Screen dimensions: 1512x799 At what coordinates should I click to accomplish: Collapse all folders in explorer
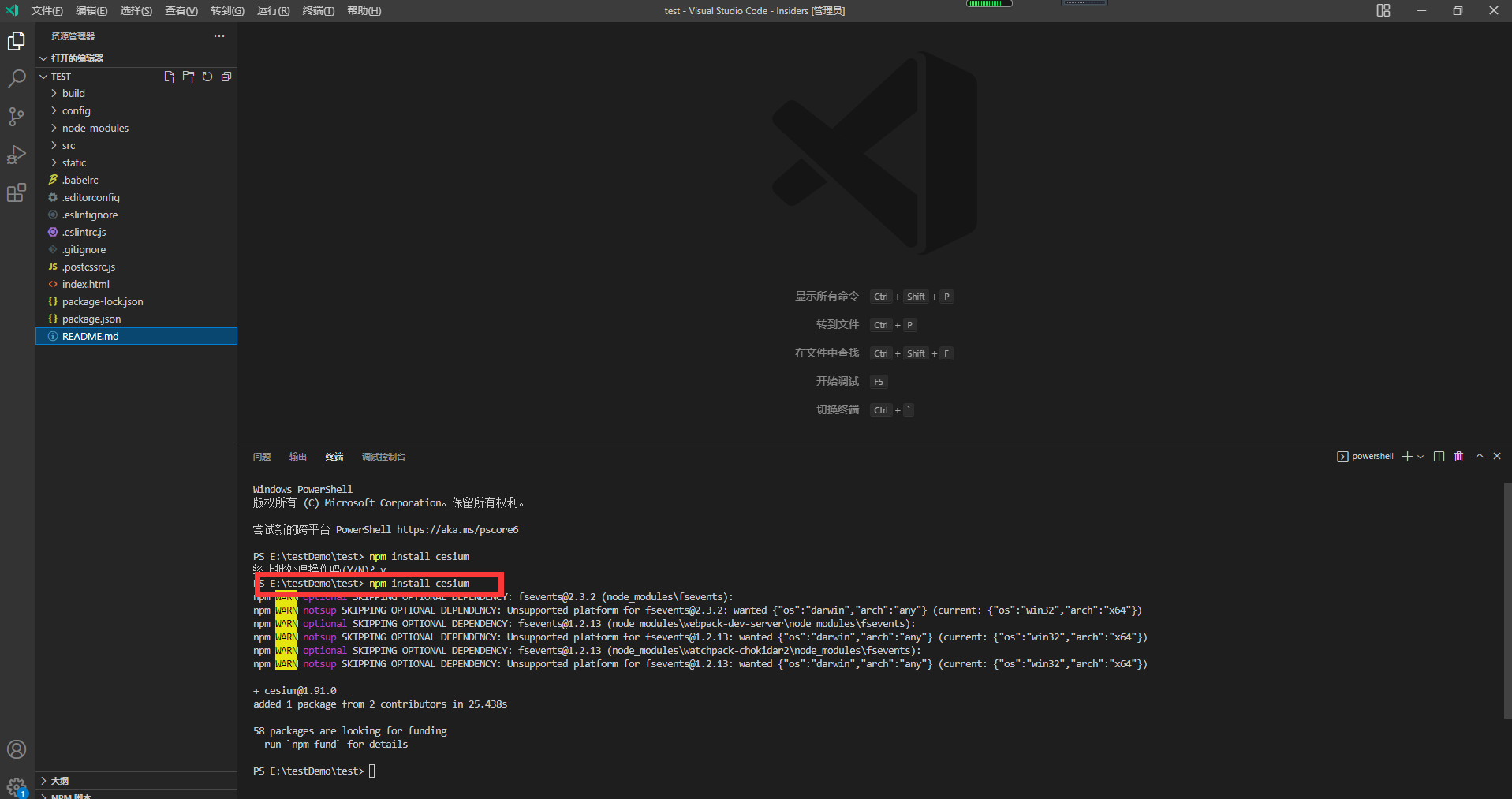pyautogui.click(x=226, y=77)
